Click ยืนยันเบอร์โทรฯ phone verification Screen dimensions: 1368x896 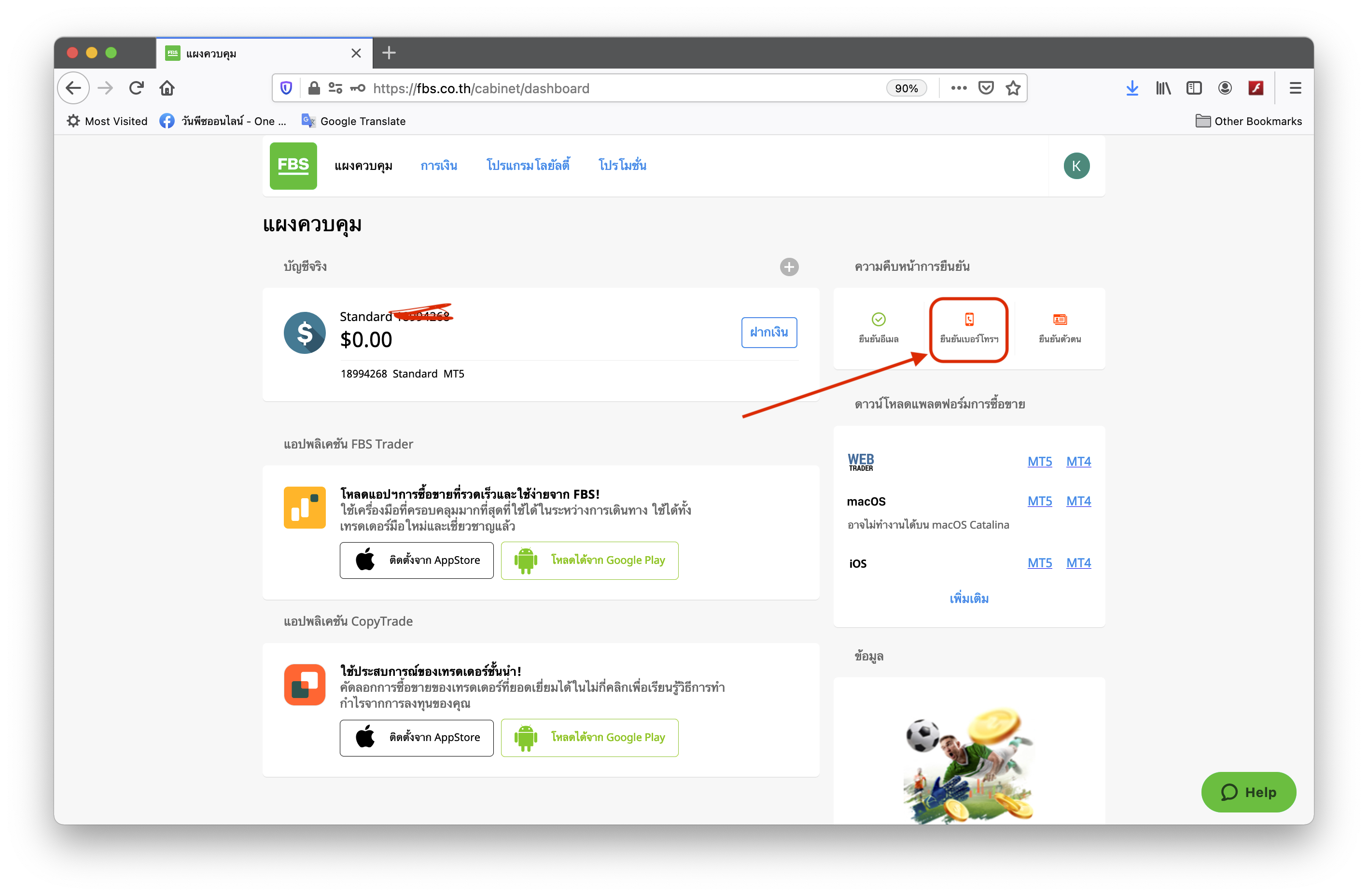coord(969,328)
